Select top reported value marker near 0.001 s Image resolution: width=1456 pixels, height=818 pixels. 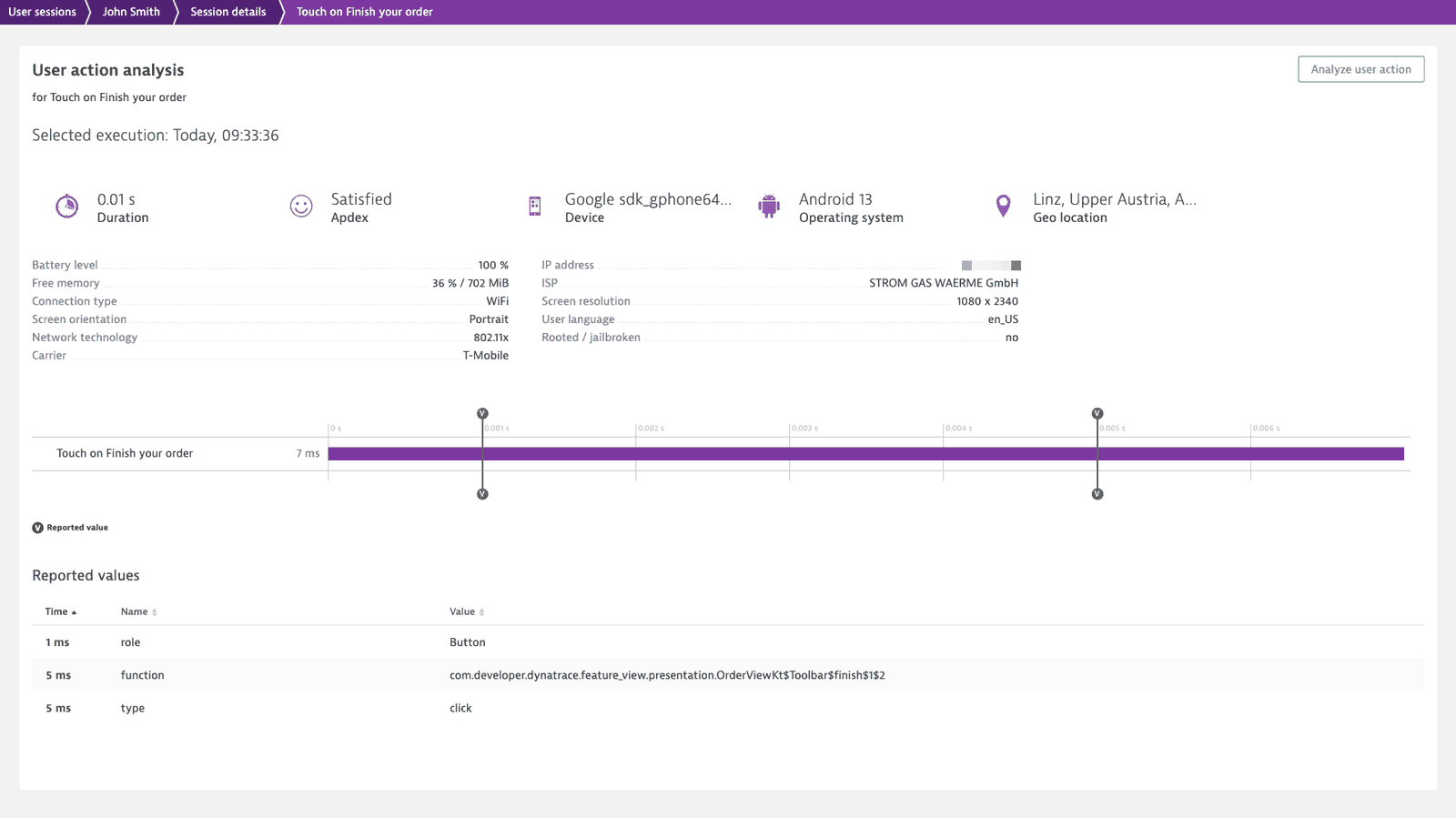point(482,414)
